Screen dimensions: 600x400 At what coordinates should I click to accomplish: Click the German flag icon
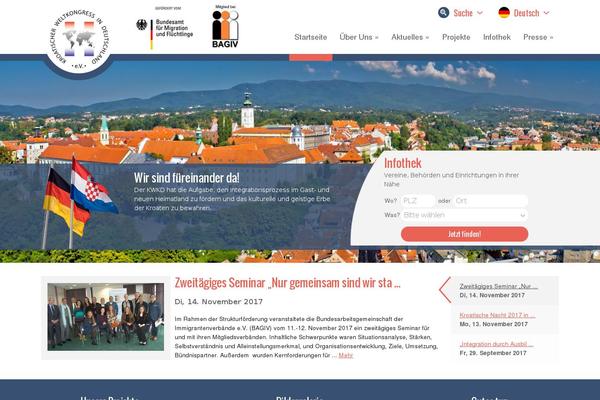tap(504, 13)
